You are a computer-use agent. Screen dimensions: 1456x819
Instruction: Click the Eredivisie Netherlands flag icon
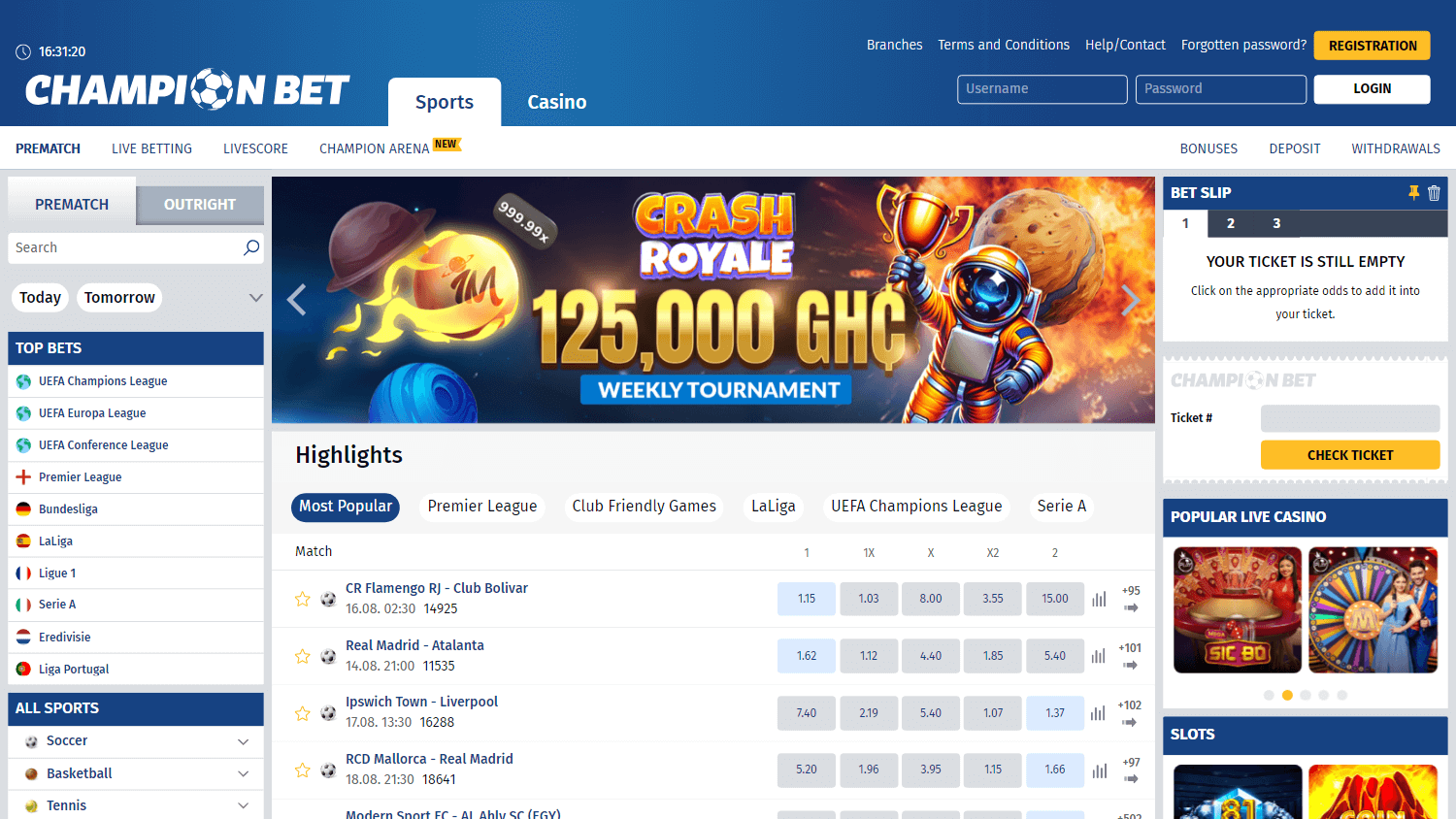24,638
